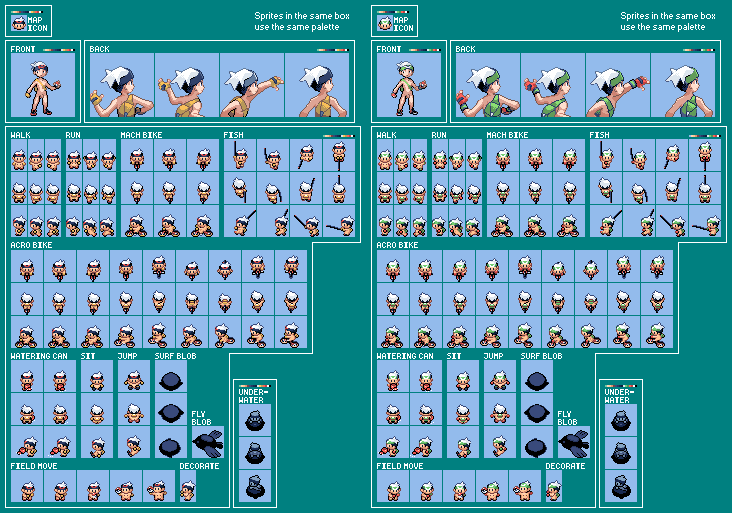Click the "FRONT" label in orange-outfit sheet
The image size is (732, 513).
point(23,49)
